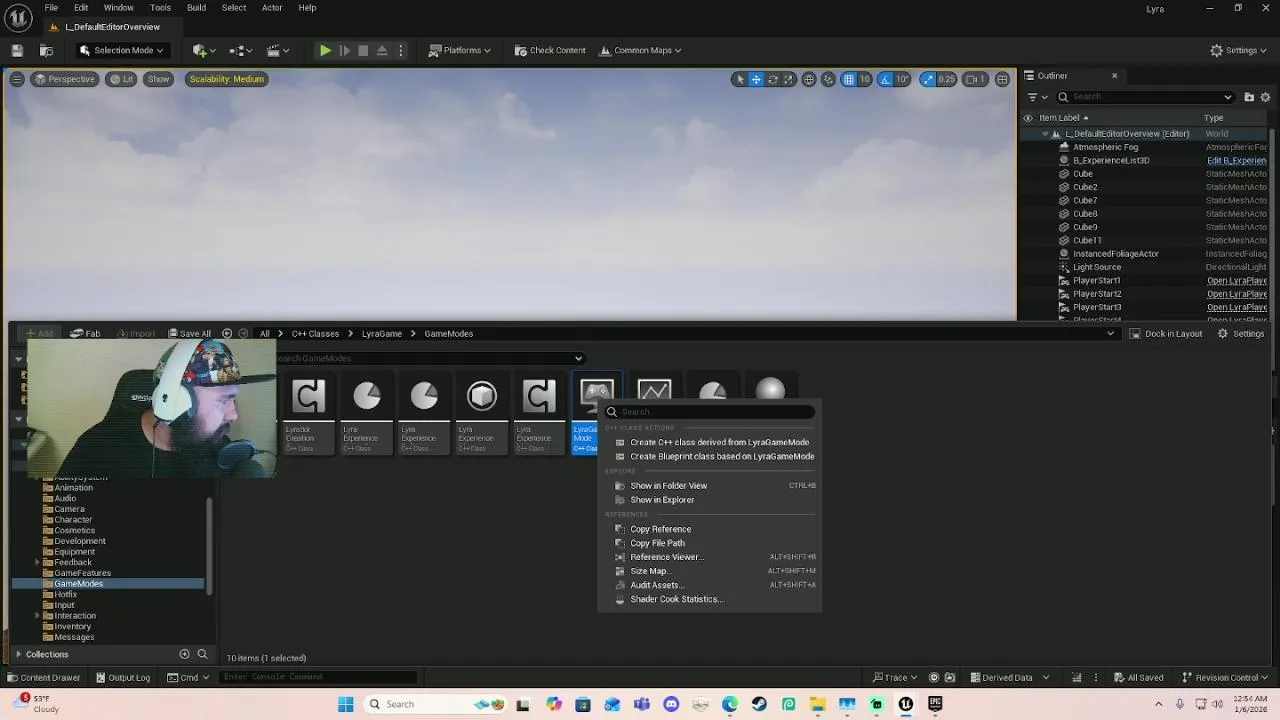The width and height of the screenshot is (1280, 720).
Task: Open Outliner settings gear
Action: point(1265,97)
